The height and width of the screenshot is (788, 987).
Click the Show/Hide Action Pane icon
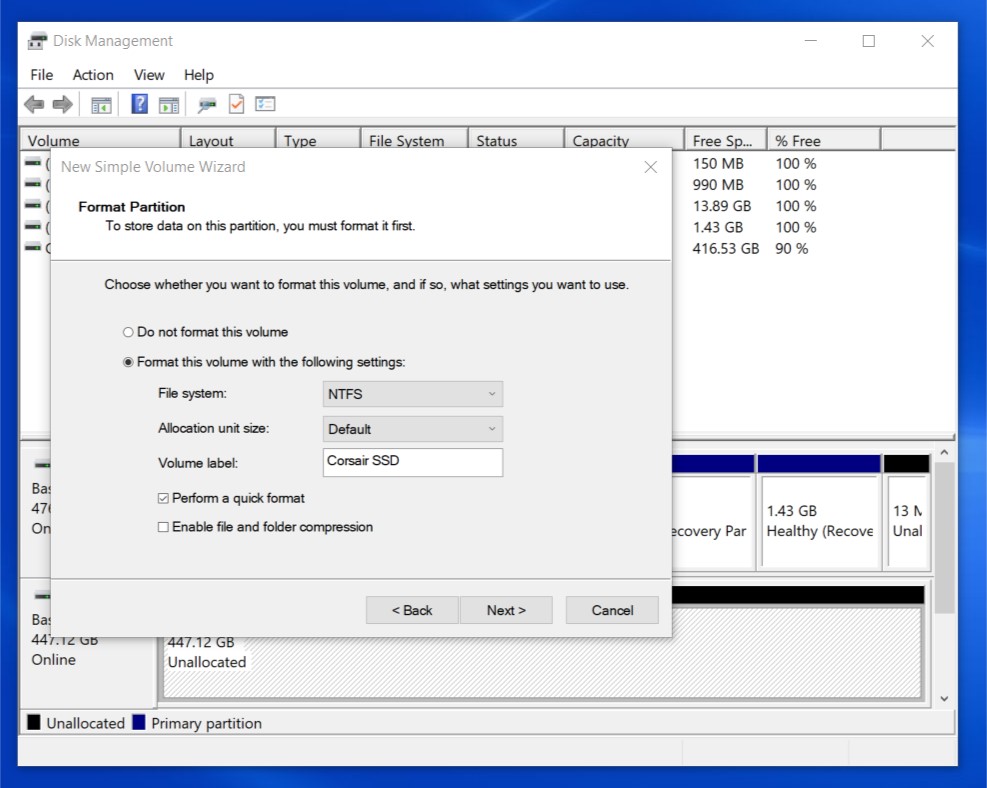click(169, 104)
